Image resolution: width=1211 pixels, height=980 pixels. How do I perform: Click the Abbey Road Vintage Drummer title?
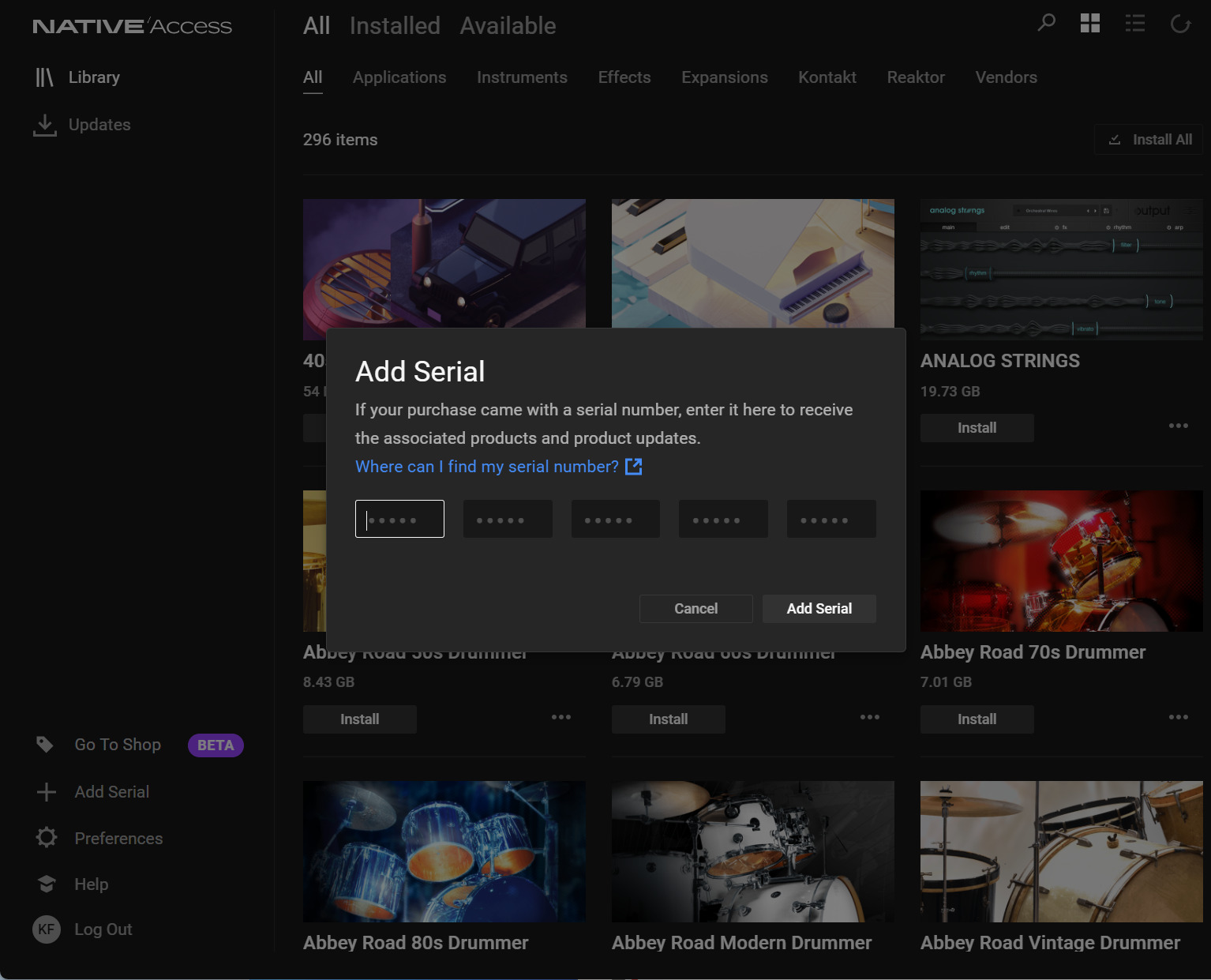1051,943
